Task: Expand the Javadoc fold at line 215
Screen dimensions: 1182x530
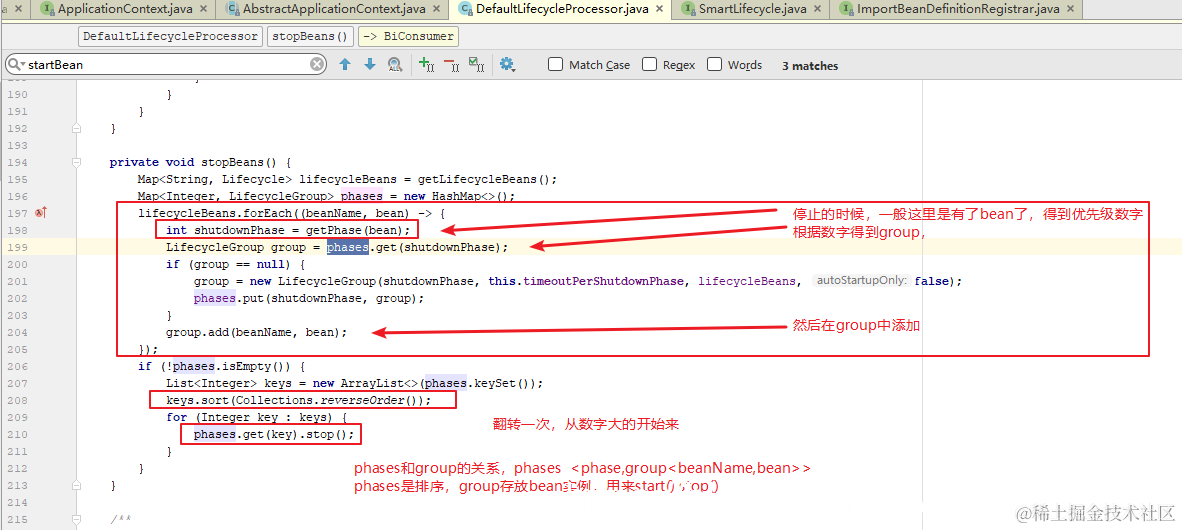Action: 76,519
